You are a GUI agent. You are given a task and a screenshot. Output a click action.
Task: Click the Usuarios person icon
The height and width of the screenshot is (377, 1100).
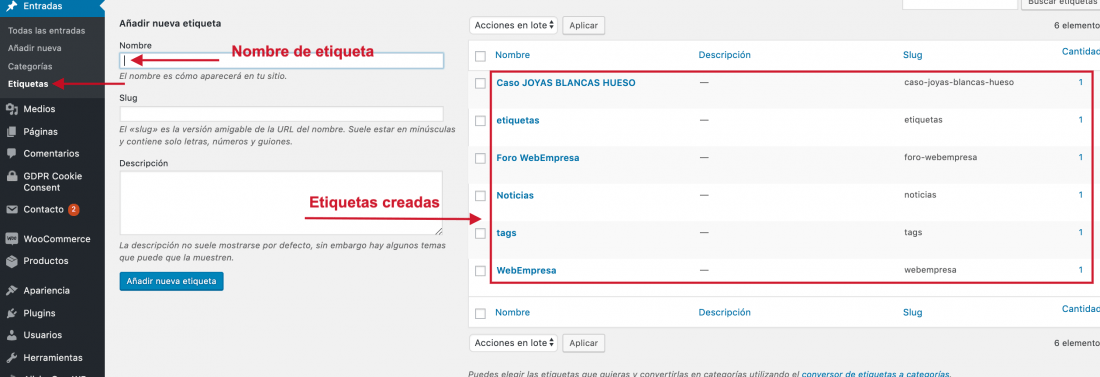coord(12,335)
